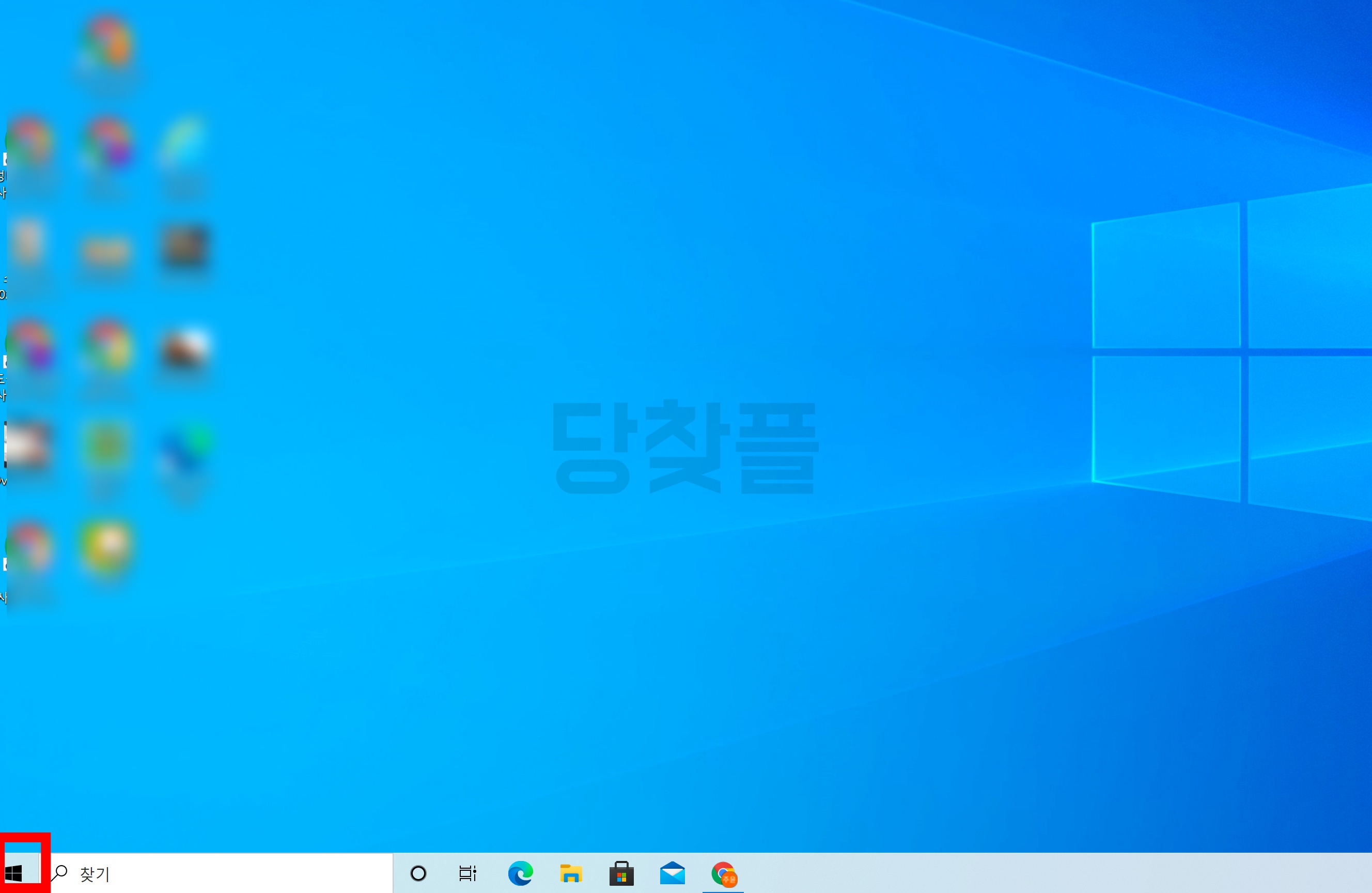Select the blurred beige icon in left column
The image size is (1372, 893).
tap(27, 241)
